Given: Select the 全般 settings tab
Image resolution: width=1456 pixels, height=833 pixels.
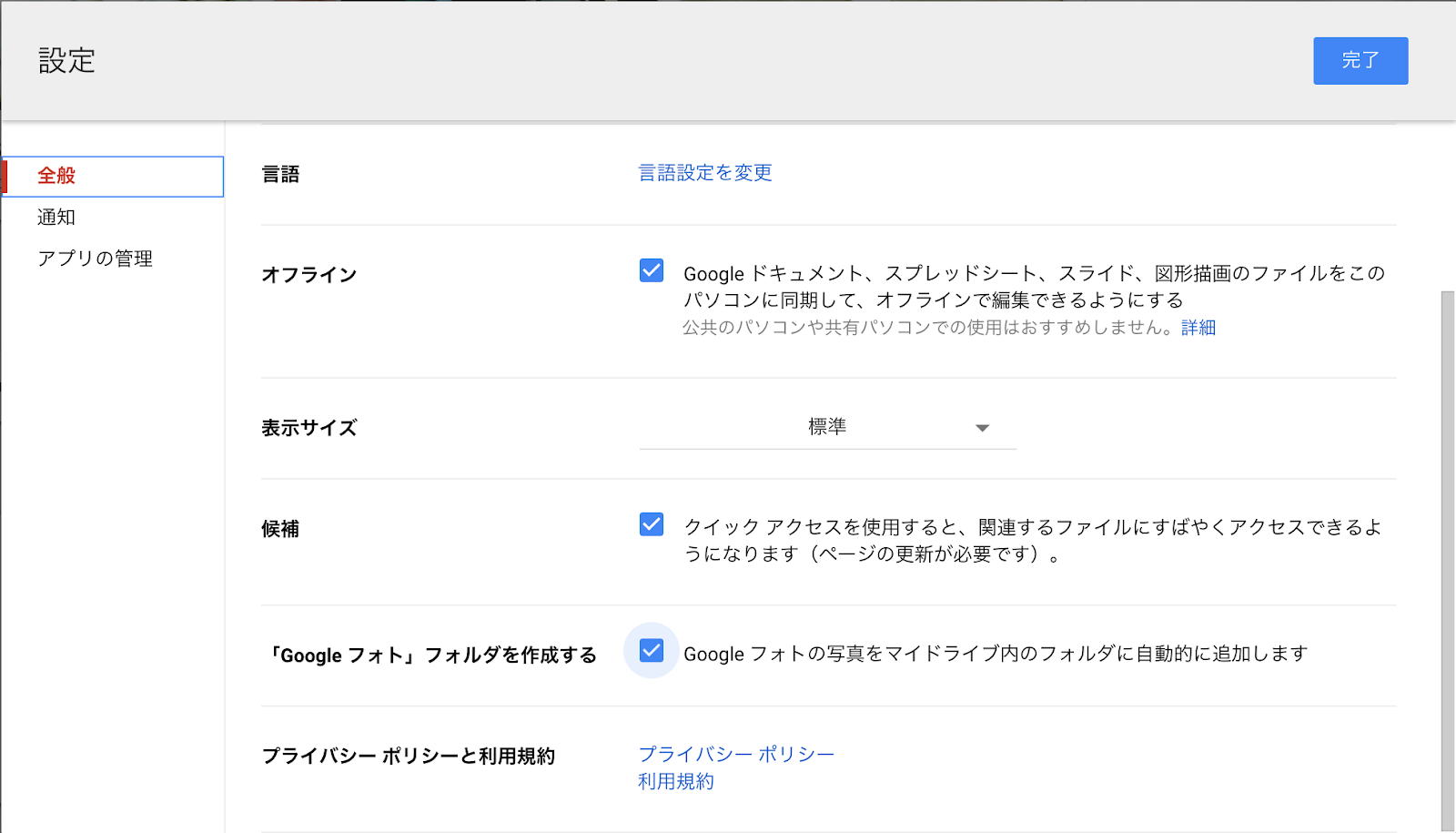Looking at the screenshot, I should 113,176.
